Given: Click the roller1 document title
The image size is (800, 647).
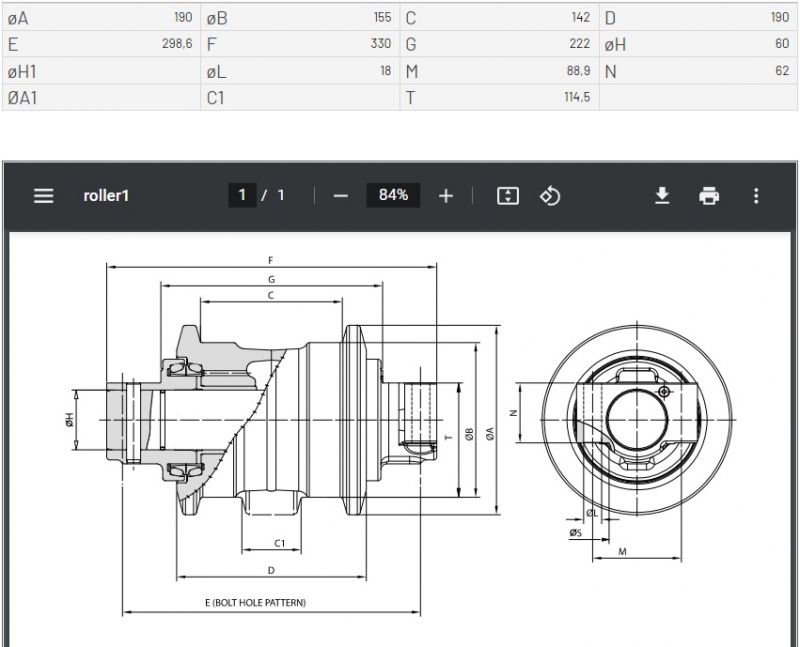Looking at the screenshot, I should click(x=106, y=196).
